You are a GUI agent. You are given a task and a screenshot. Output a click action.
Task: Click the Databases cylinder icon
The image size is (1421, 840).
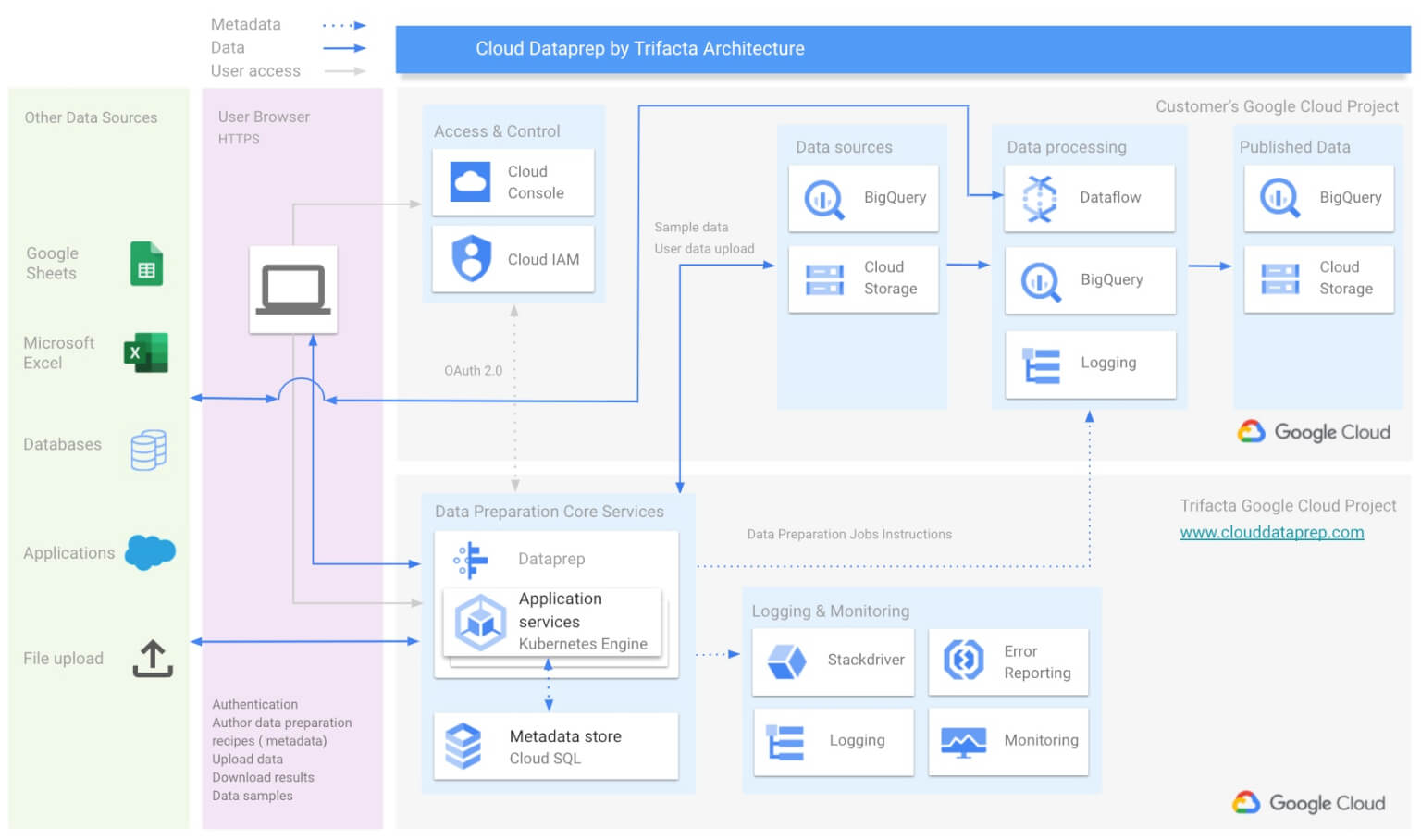coord(149,450)
